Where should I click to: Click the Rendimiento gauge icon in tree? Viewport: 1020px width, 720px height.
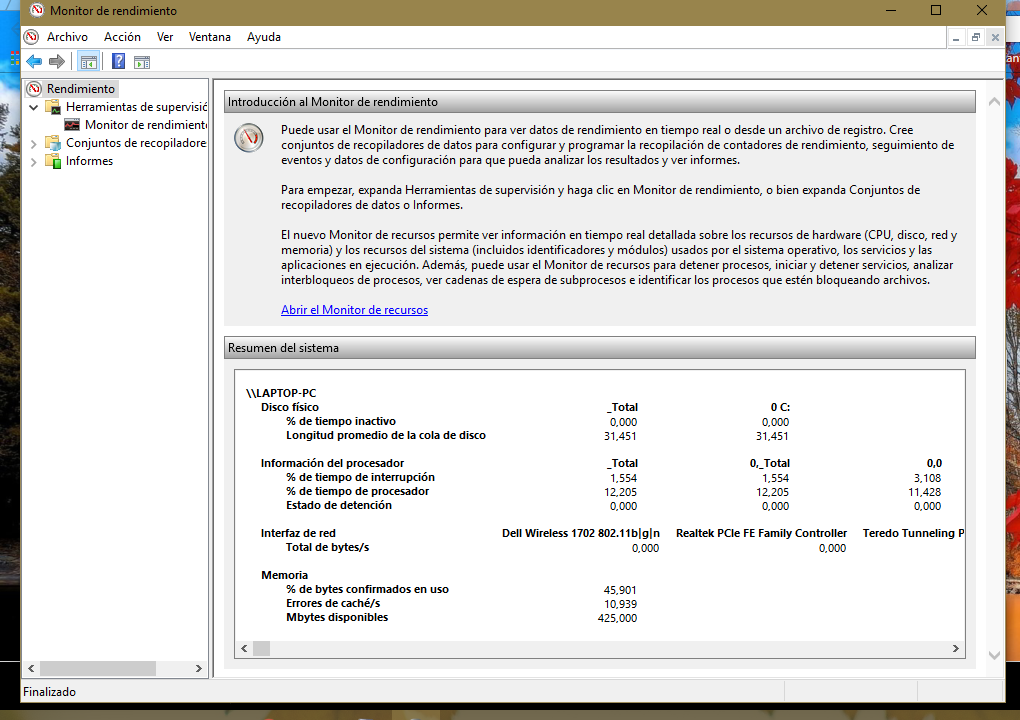click(x=34, y=88)
